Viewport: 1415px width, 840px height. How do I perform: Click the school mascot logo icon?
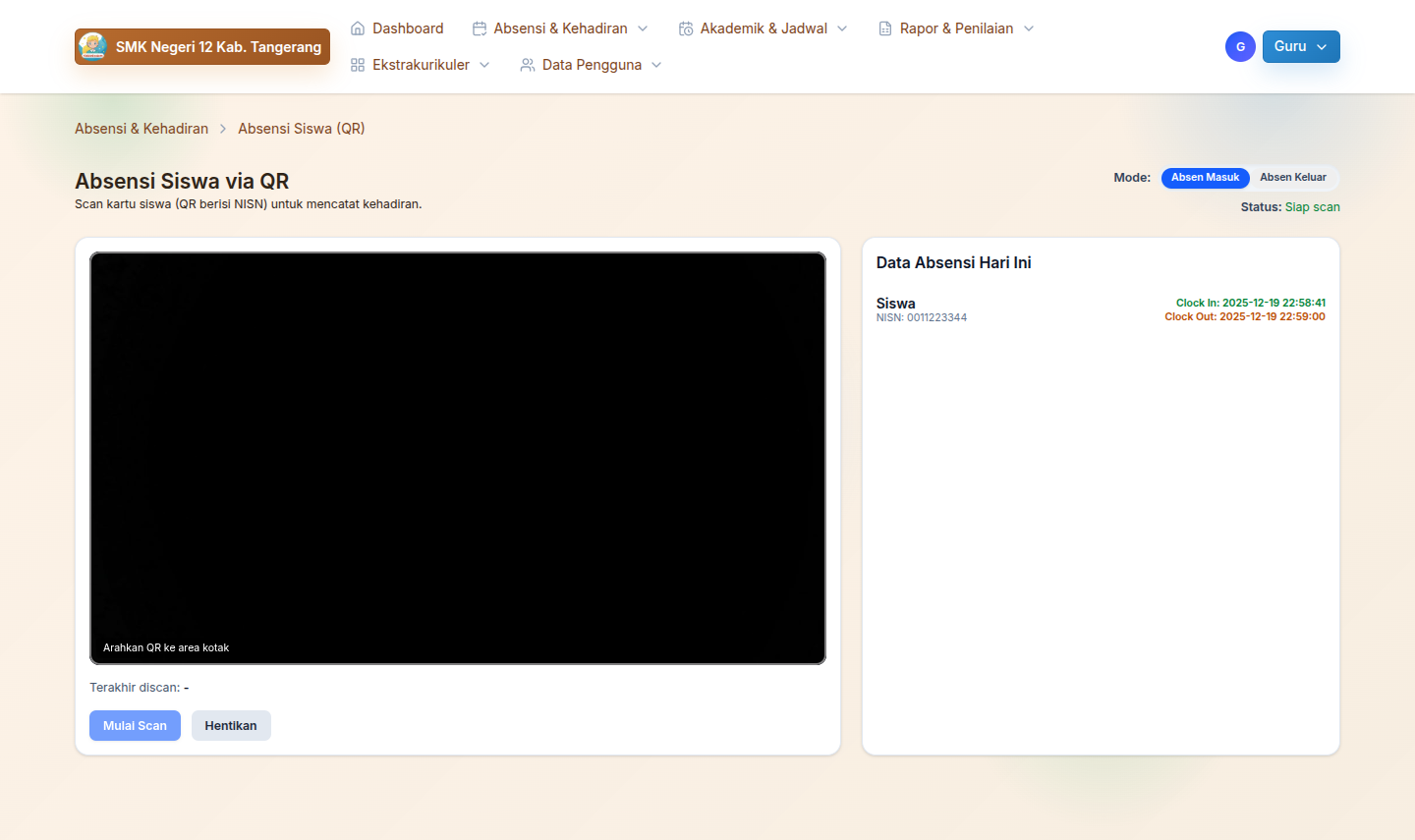93,46
